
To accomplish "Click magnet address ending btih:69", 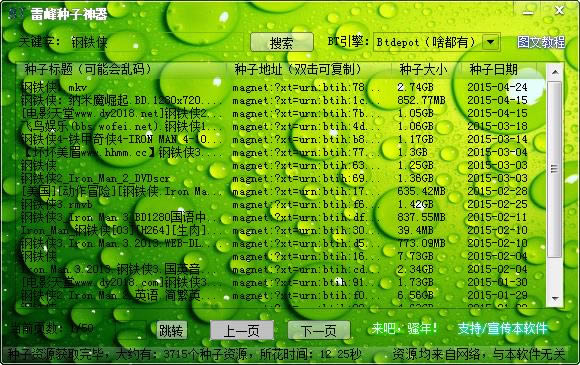I will click(306, 179).
